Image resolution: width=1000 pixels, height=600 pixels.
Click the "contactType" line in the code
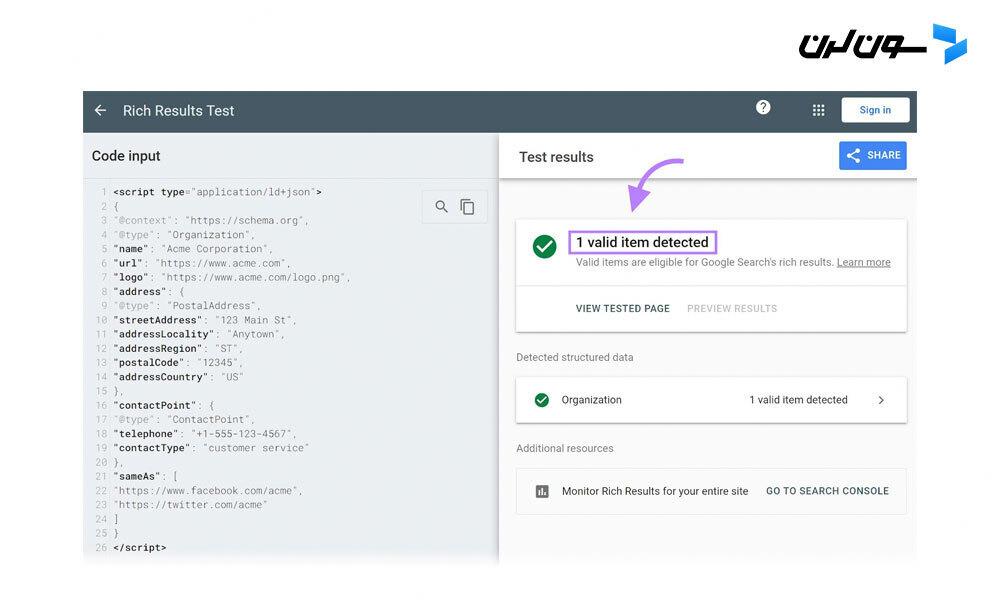(210, 448)
